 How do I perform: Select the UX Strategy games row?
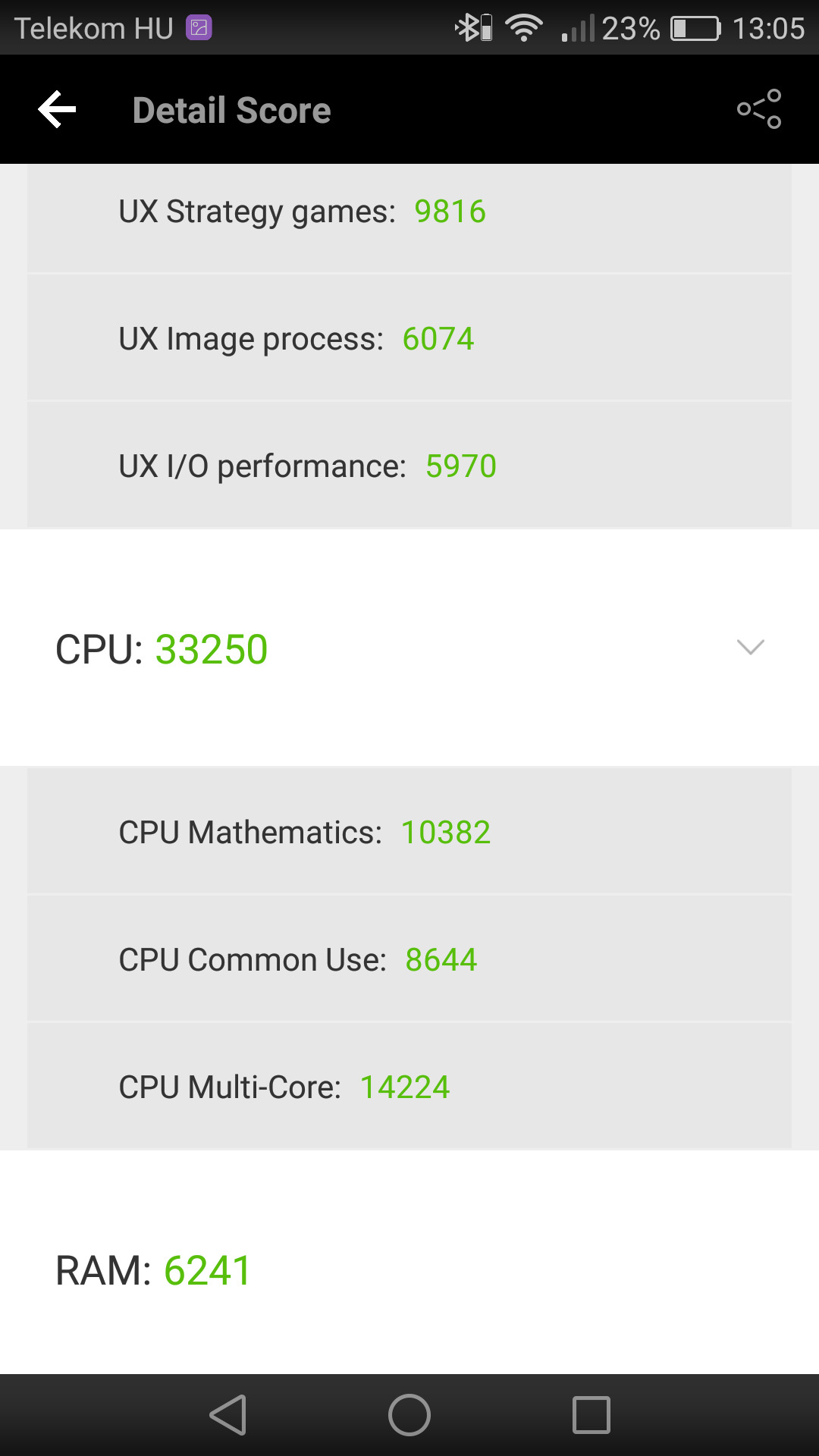click(409, 212)
